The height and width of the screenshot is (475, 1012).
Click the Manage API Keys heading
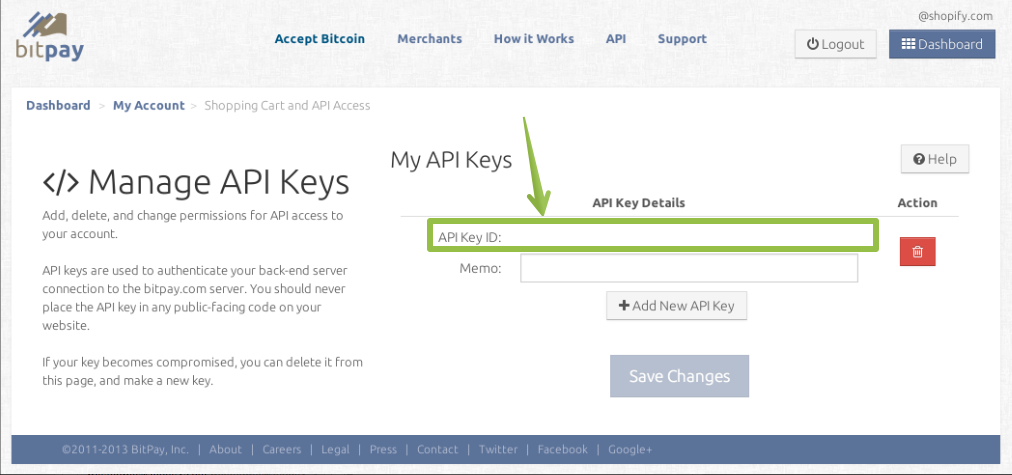[x=196, y=182]
